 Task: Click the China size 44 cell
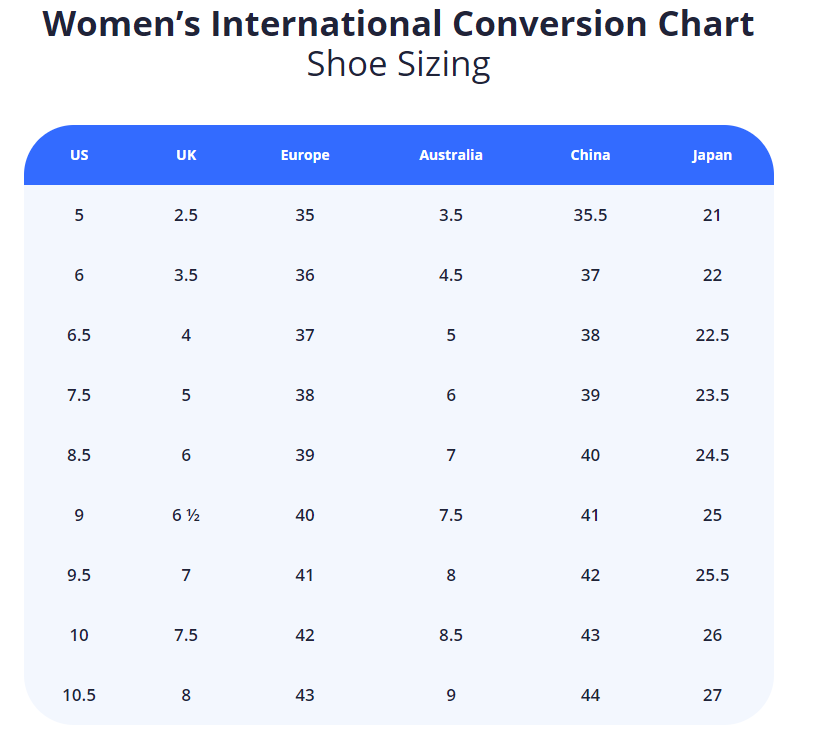pyautogui.click(x=590, y=695)
